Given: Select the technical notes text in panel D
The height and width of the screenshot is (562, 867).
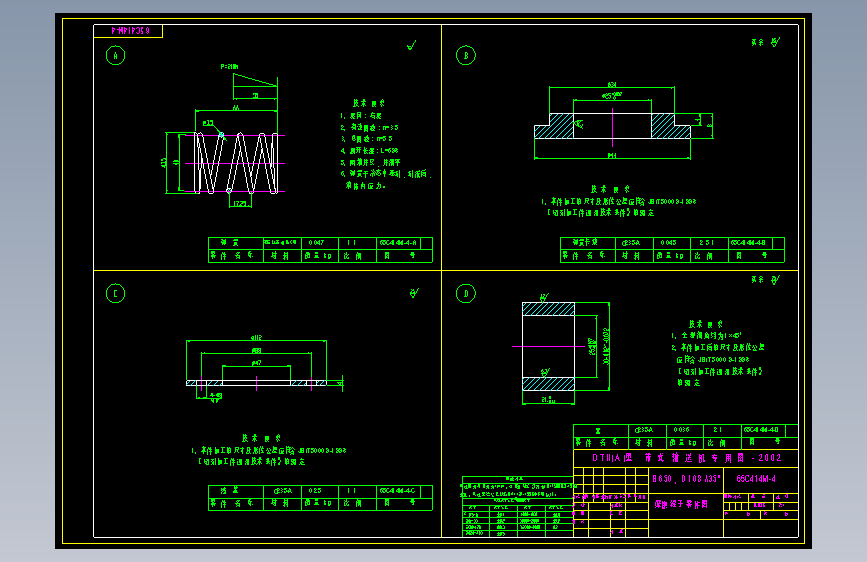Looking at the screenshot, I should 718,353.
